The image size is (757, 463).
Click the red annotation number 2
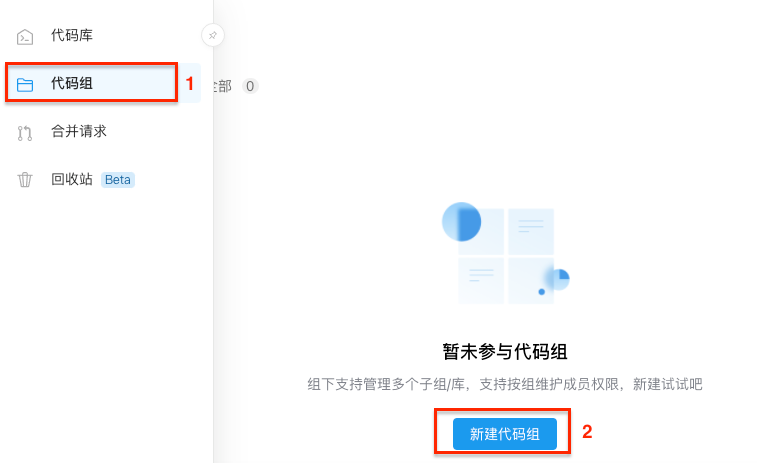tap(587, 432)
